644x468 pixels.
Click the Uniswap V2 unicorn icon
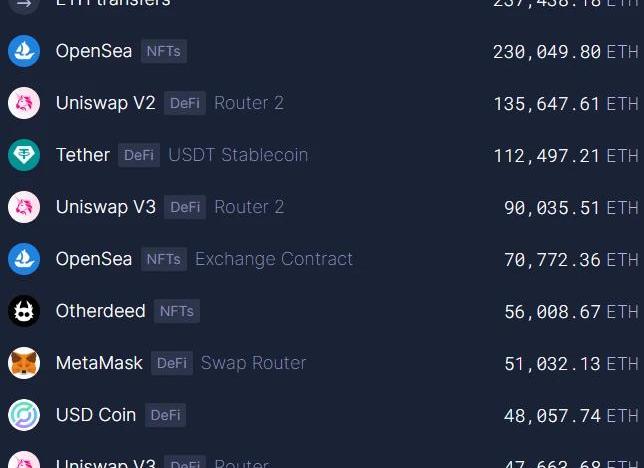click(24, 103)
